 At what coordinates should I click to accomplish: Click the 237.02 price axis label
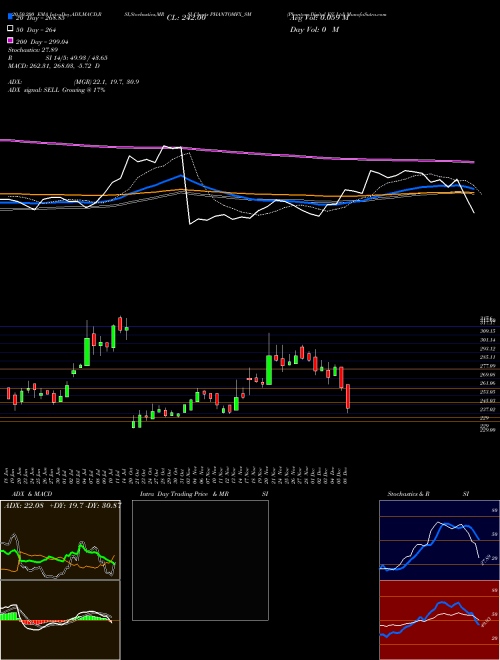[x=488, y=409]
